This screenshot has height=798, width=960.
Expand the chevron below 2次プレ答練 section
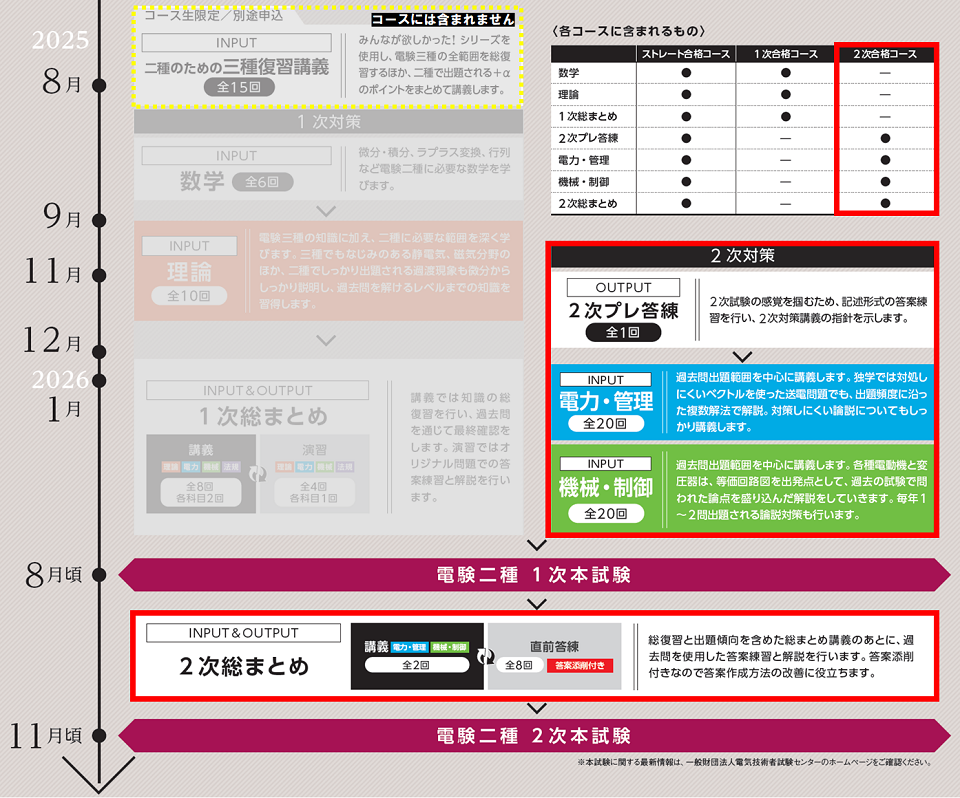741,355
